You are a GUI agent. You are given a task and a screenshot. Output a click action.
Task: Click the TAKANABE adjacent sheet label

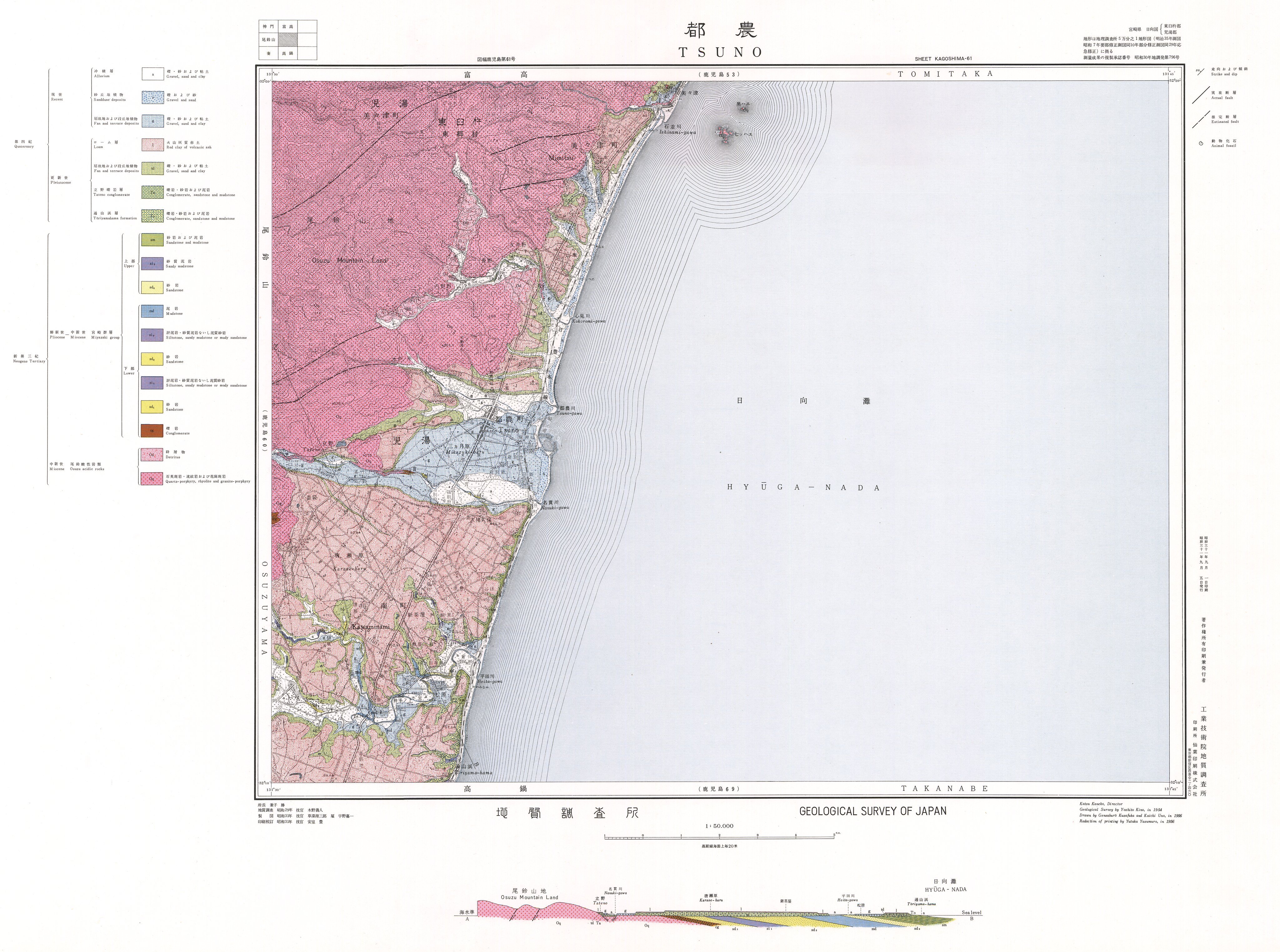click(944, 788)
